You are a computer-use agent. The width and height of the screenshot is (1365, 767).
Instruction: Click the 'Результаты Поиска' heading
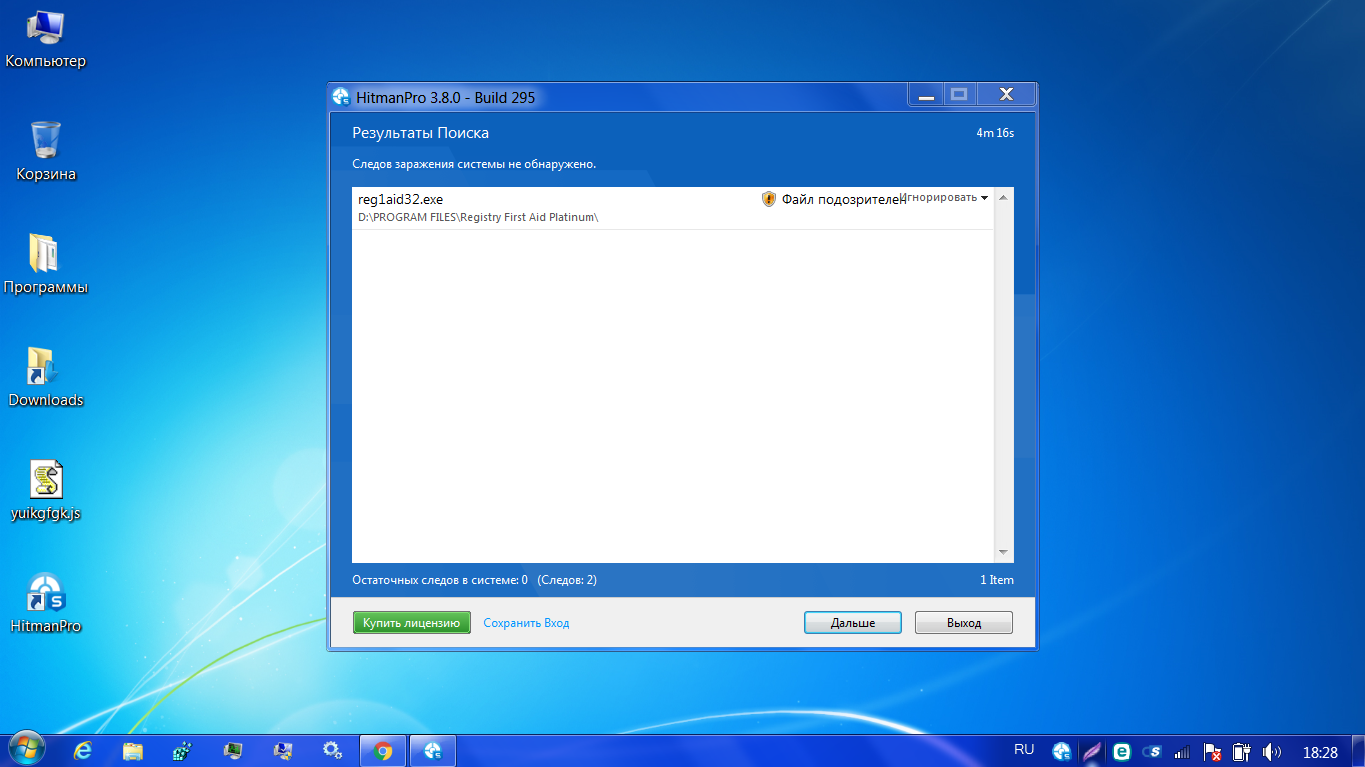[420, 133]
